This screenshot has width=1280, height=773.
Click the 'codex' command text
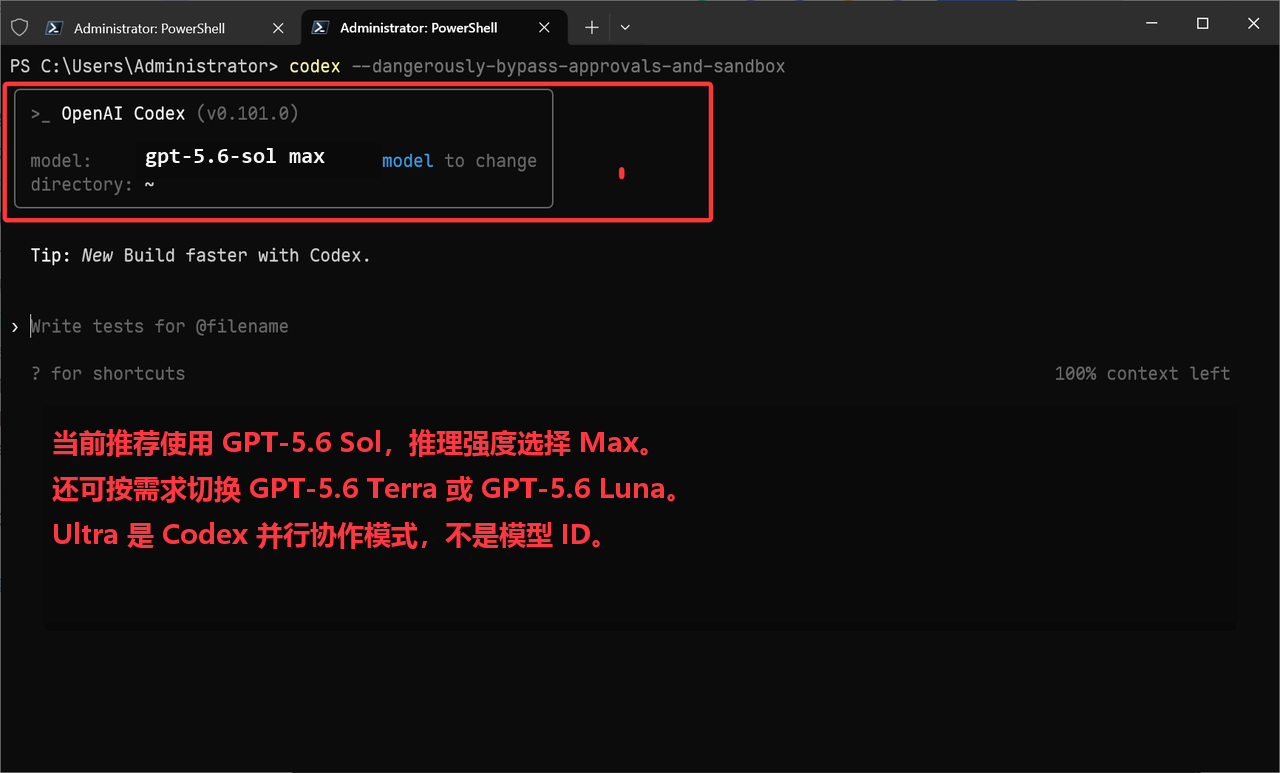314,66
